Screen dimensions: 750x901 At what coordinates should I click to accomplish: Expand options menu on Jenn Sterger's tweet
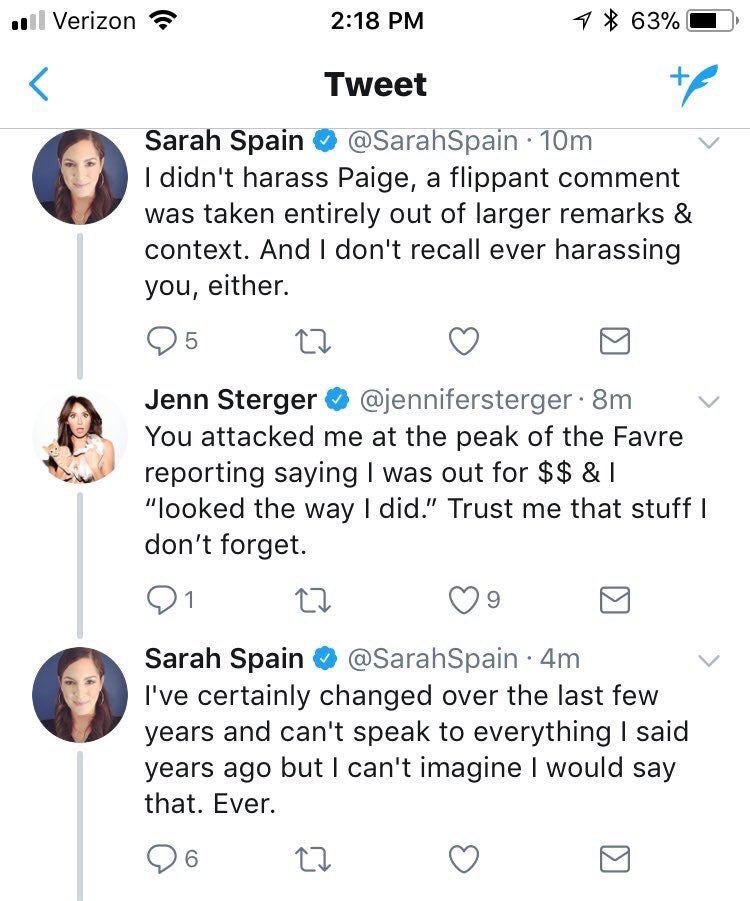click(x=708, y=401)
